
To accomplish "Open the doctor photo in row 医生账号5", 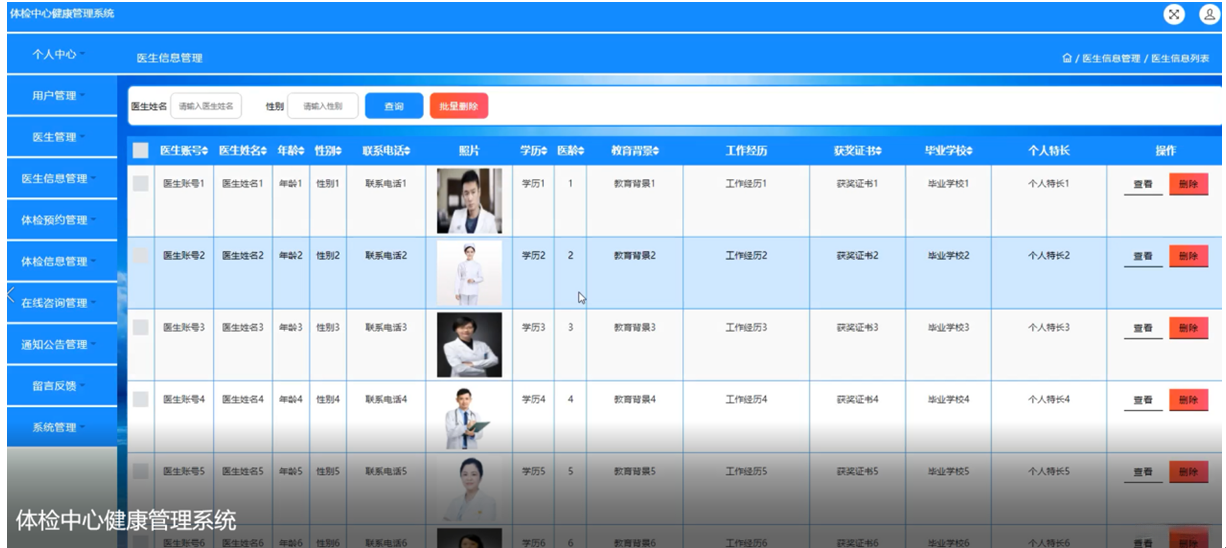I will coord(469,489).
